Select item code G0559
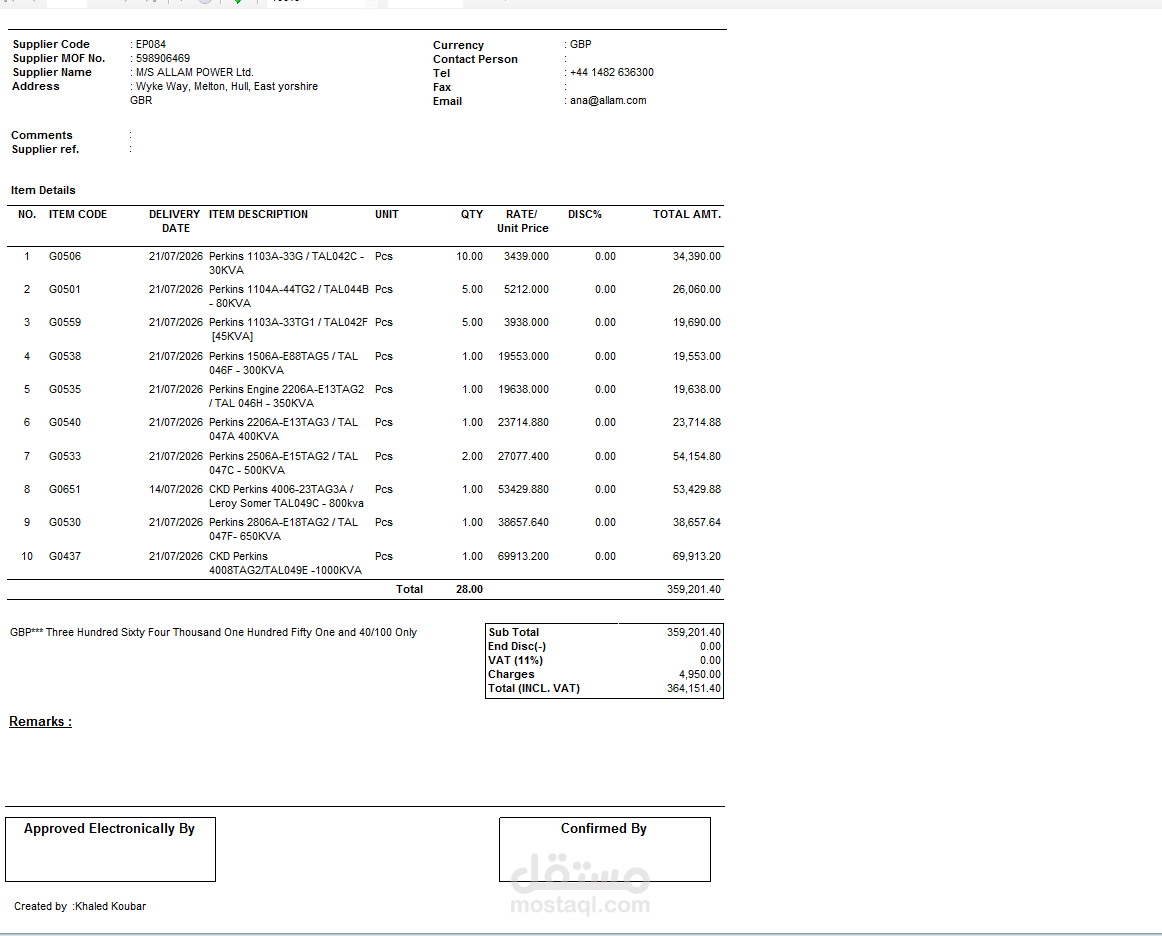1162x936 pixels. [x=65, y=322]
